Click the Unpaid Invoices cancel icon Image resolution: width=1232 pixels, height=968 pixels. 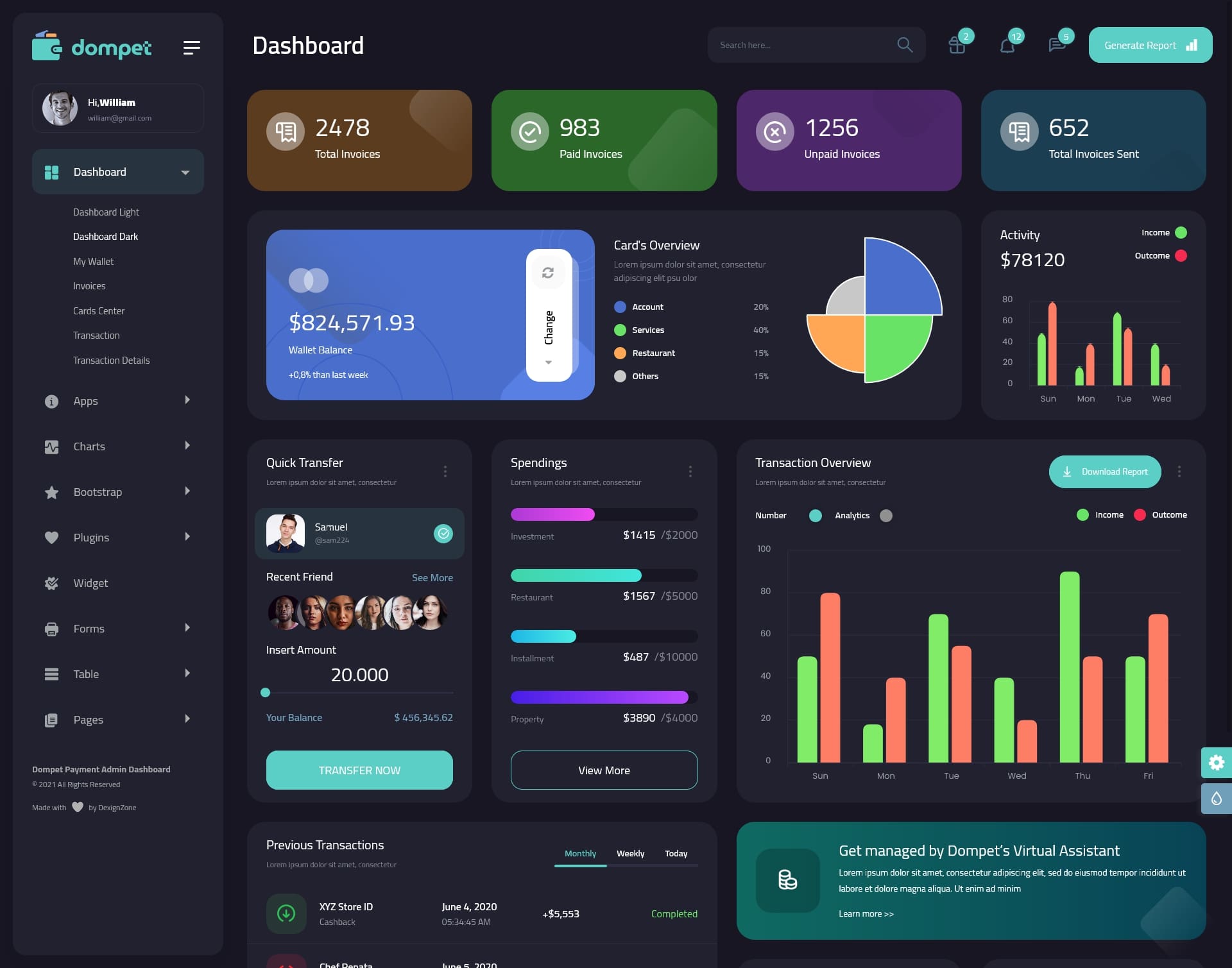[776, 131]
